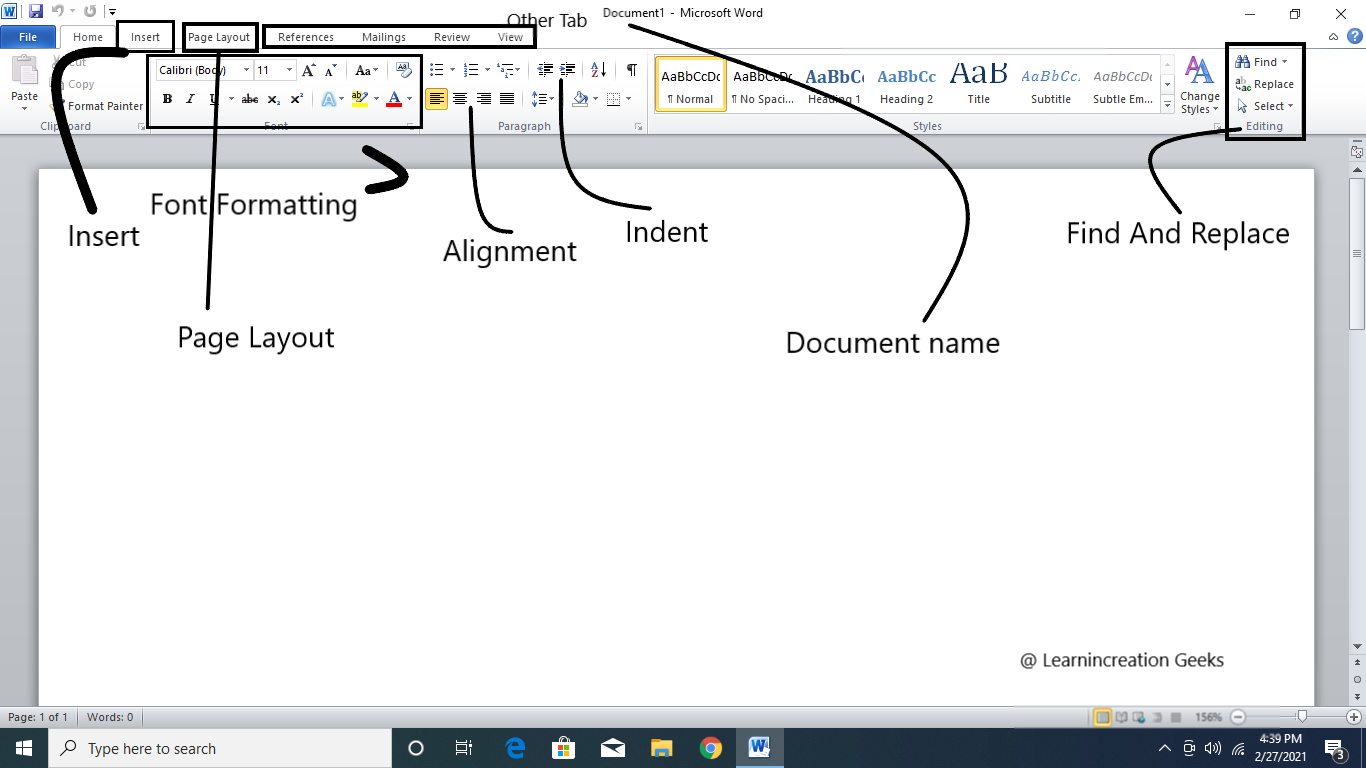
Task: Toggle Bold formatting
Action: pos(167,99)
